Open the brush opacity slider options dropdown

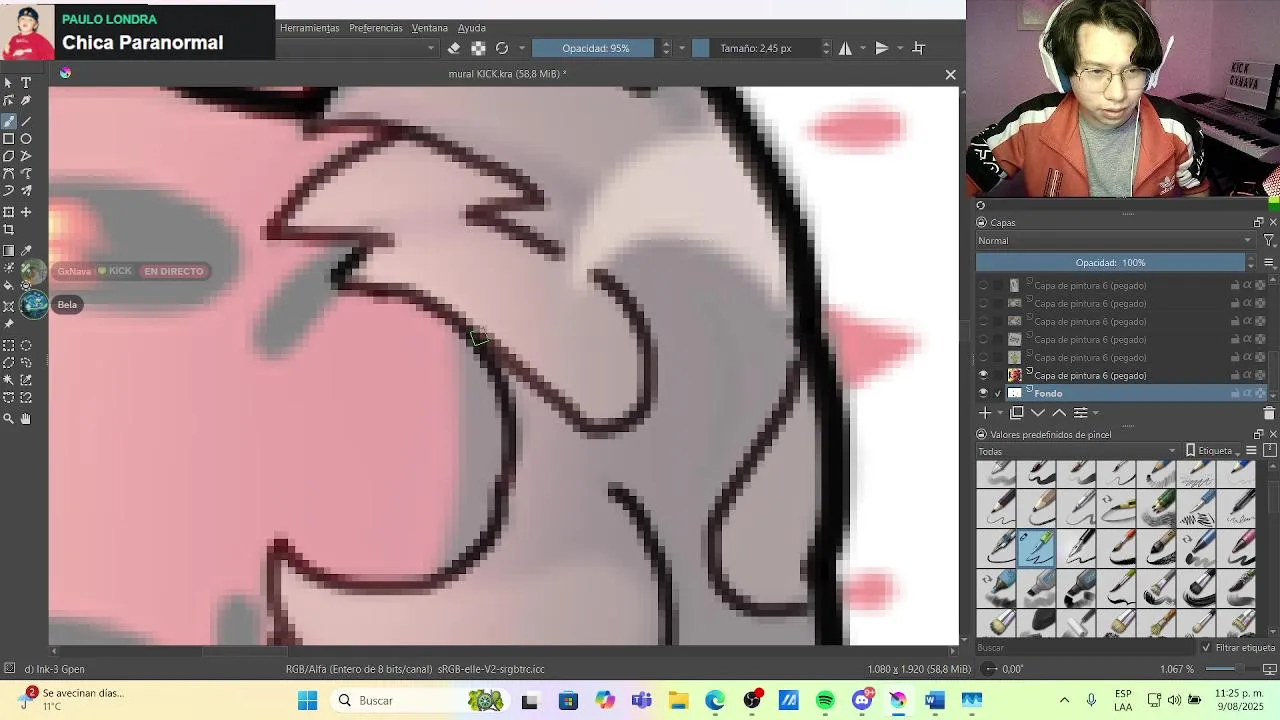pos(683,48)
